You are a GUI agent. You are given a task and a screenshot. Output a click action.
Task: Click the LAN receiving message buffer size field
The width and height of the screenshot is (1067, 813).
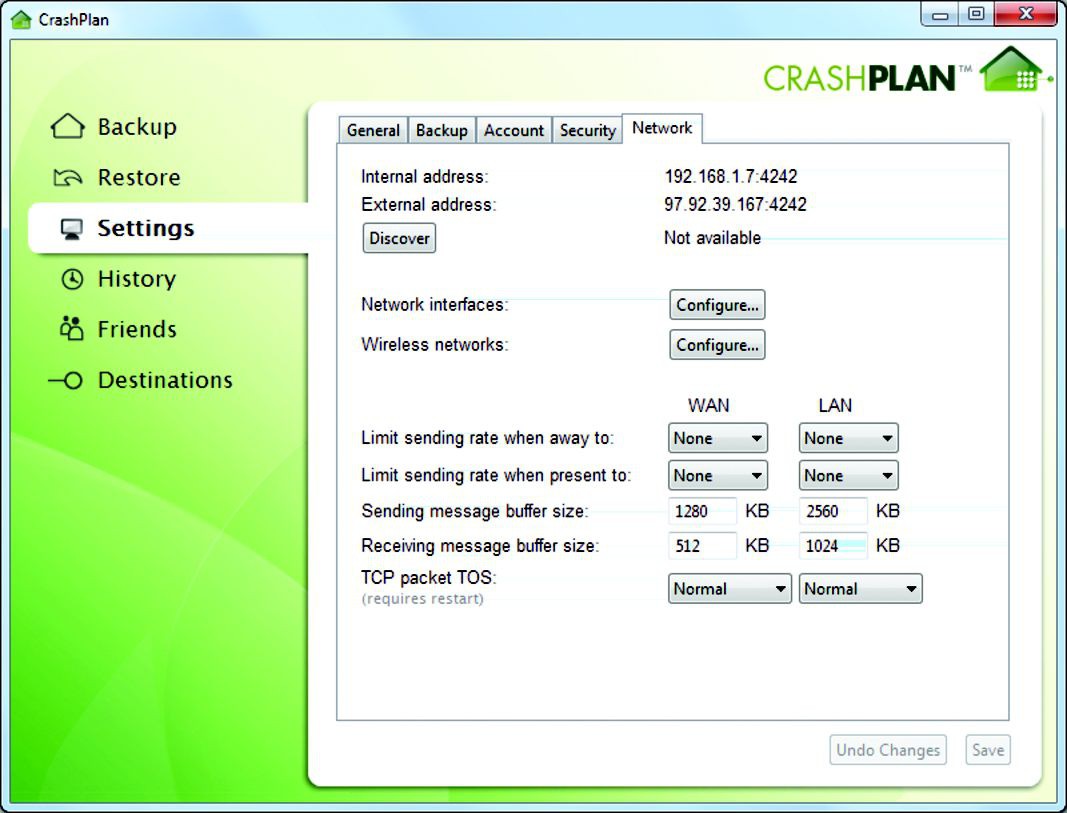[832, 546]
